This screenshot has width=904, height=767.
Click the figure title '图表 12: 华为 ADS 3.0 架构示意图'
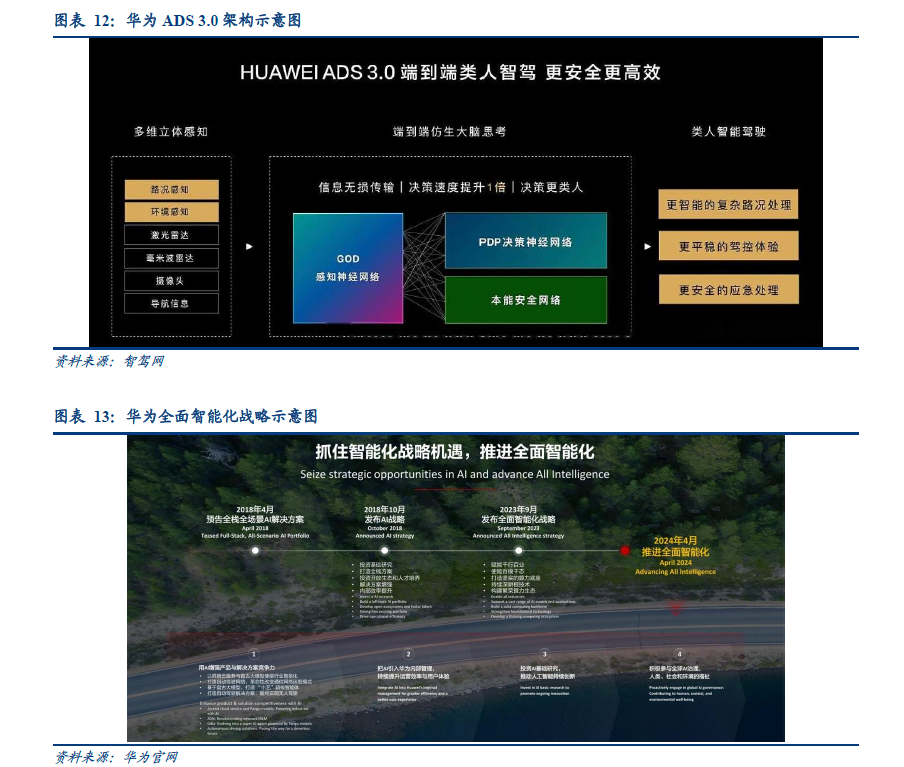(x=178, y=21)
